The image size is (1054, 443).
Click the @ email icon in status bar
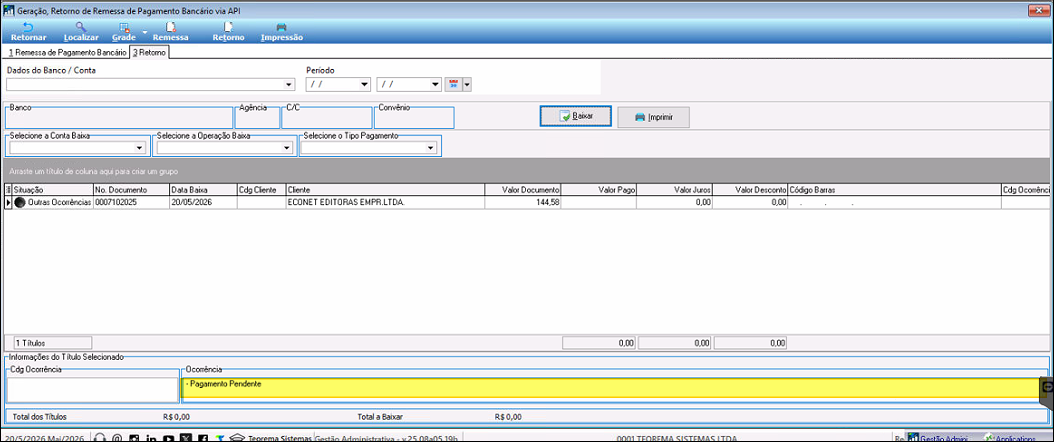coord(116,438)
